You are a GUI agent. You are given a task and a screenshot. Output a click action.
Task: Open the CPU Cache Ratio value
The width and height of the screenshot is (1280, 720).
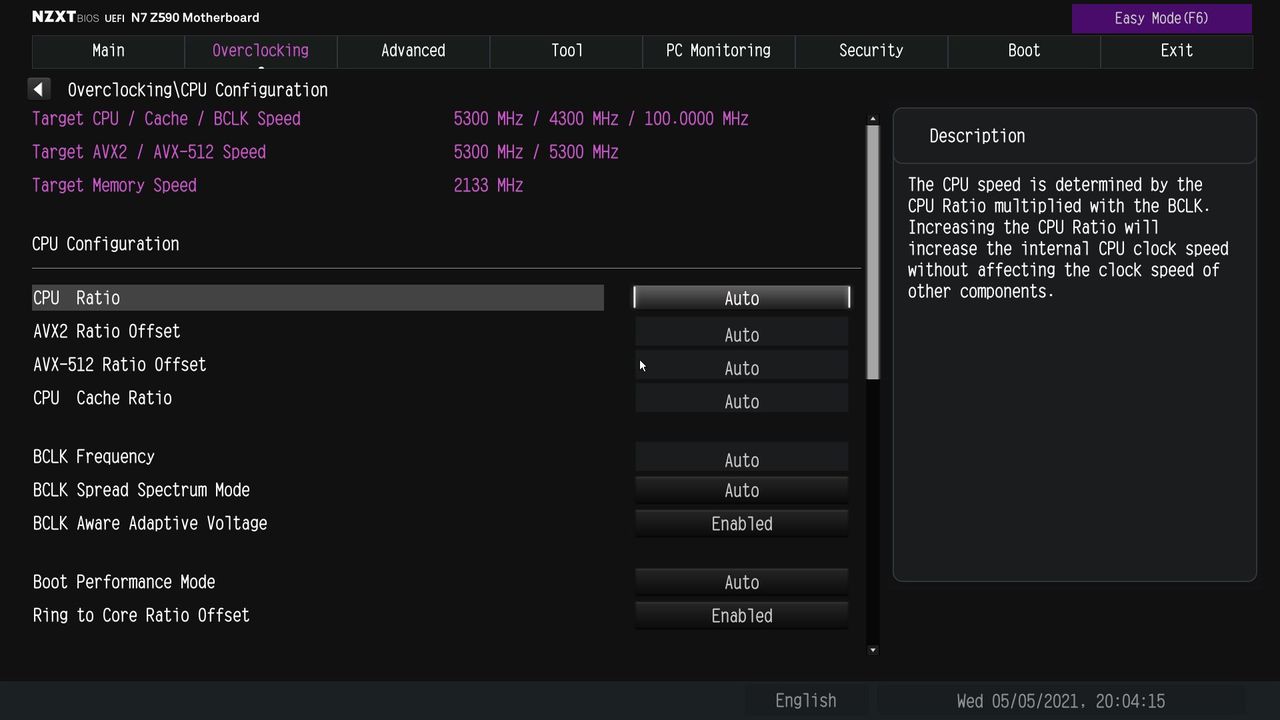tap(742, 401)
